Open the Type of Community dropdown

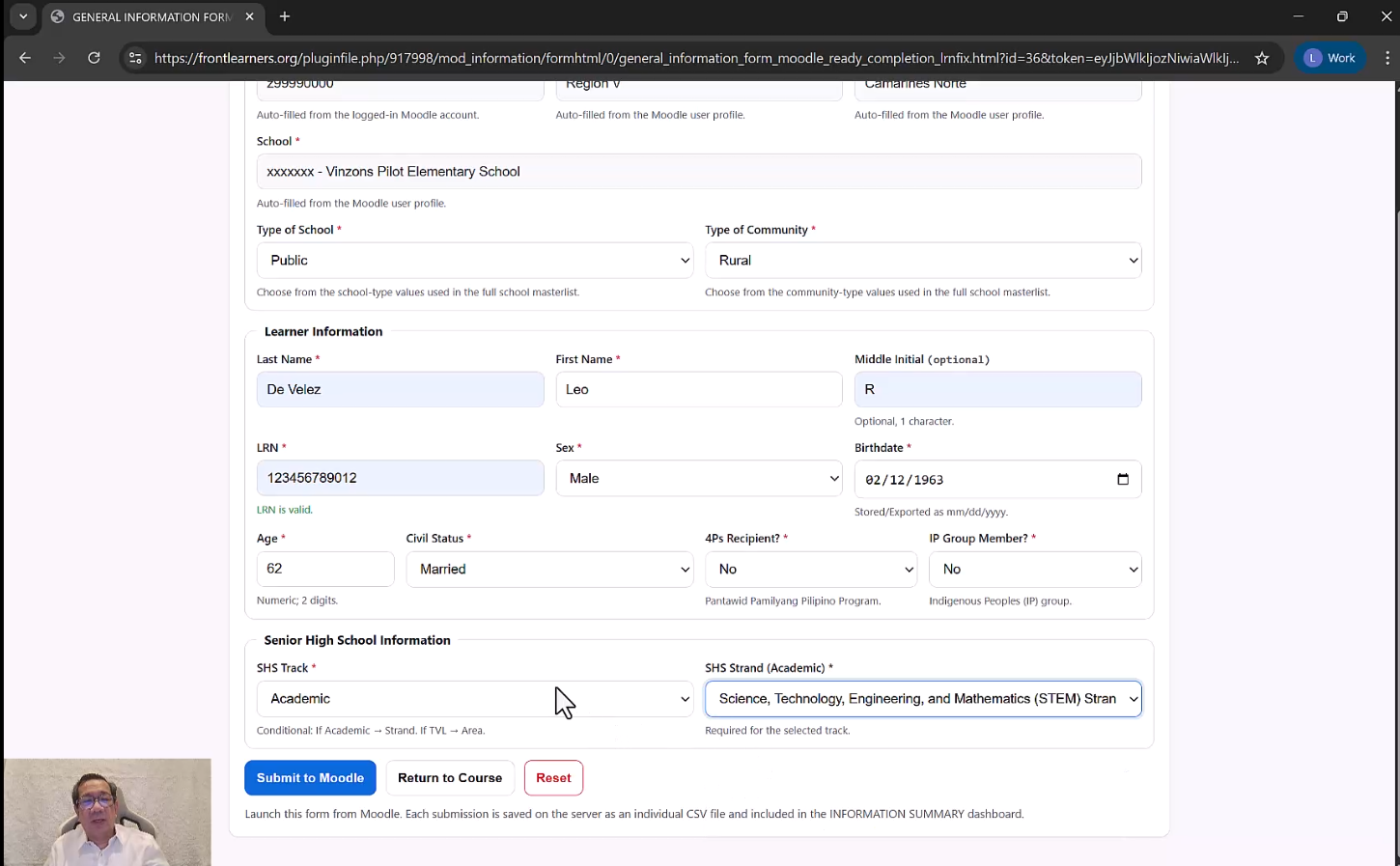tap(922, 261)
